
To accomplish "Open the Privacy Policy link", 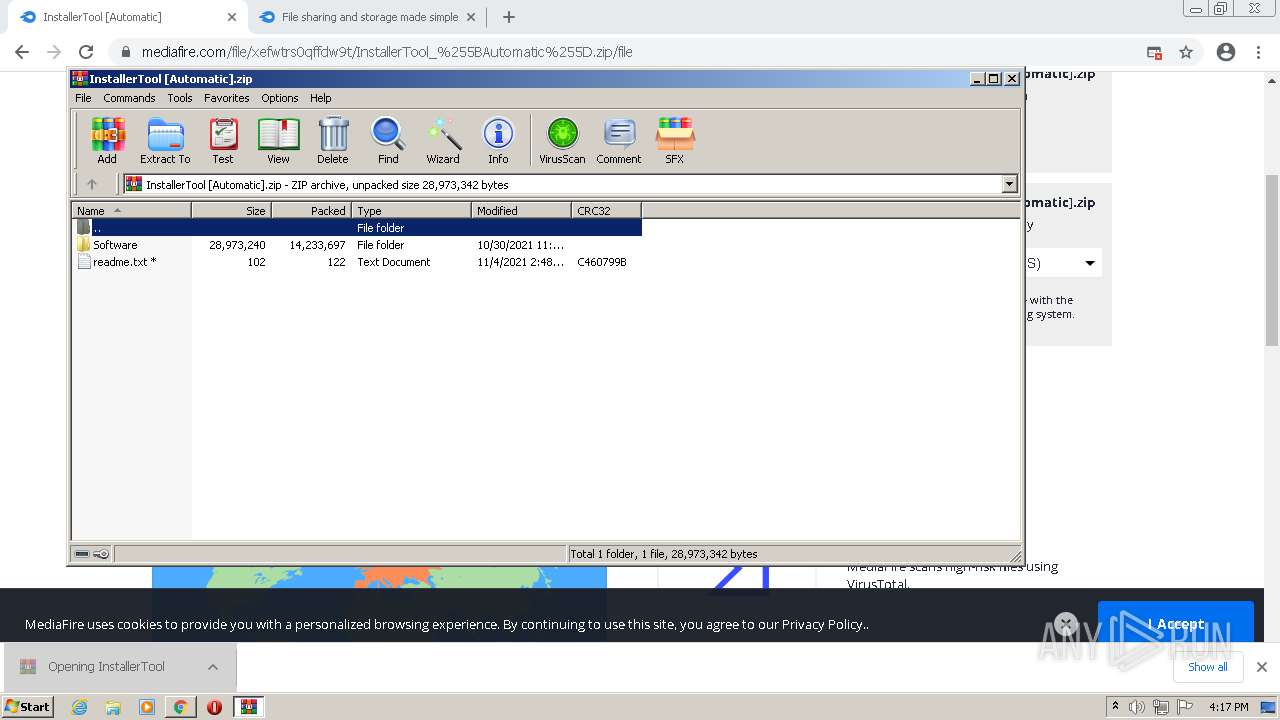I will [x=823, y=624].
